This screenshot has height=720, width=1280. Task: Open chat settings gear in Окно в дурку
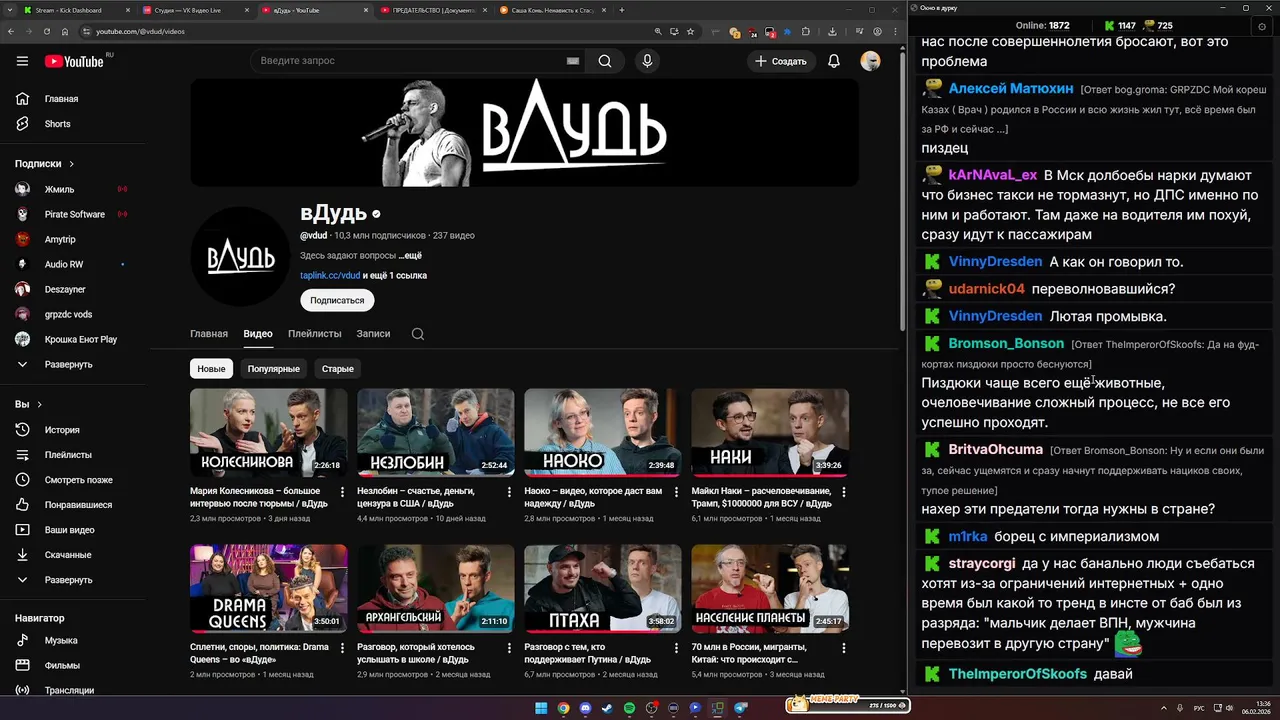pyautogui.click(x=1262, y=26)
